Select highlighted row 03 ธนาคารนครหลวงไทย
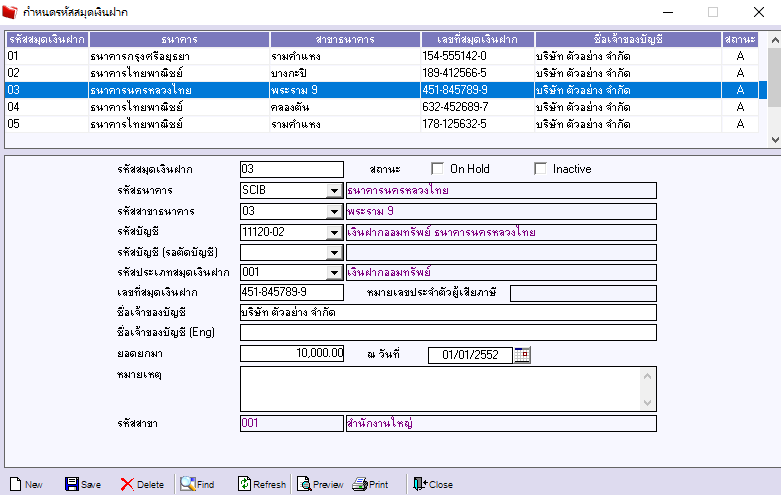Viewport: 781px width, 495px height. (382, 90)
